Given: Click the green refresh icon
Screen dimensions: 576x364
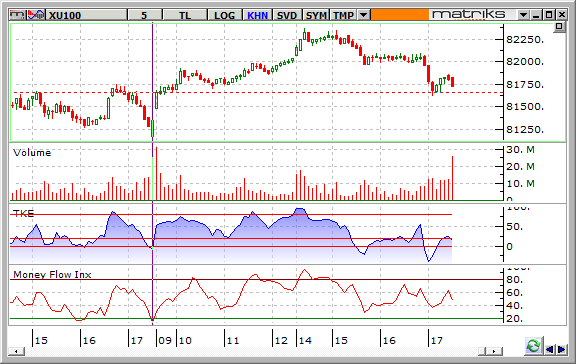Looking at the screenshot, I should point(533,346).
